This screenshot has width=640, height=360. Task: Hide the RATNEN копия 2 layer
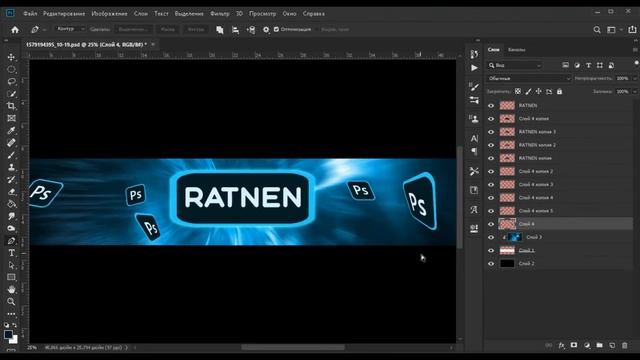(x=491, y=145)
